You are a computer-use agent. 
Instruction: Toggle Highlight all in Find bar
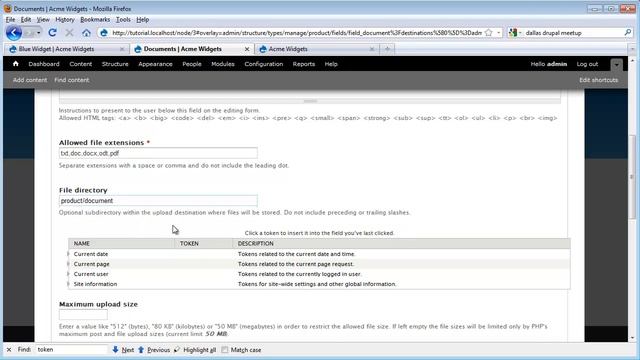pyautogui.click(x=195, y=350)
